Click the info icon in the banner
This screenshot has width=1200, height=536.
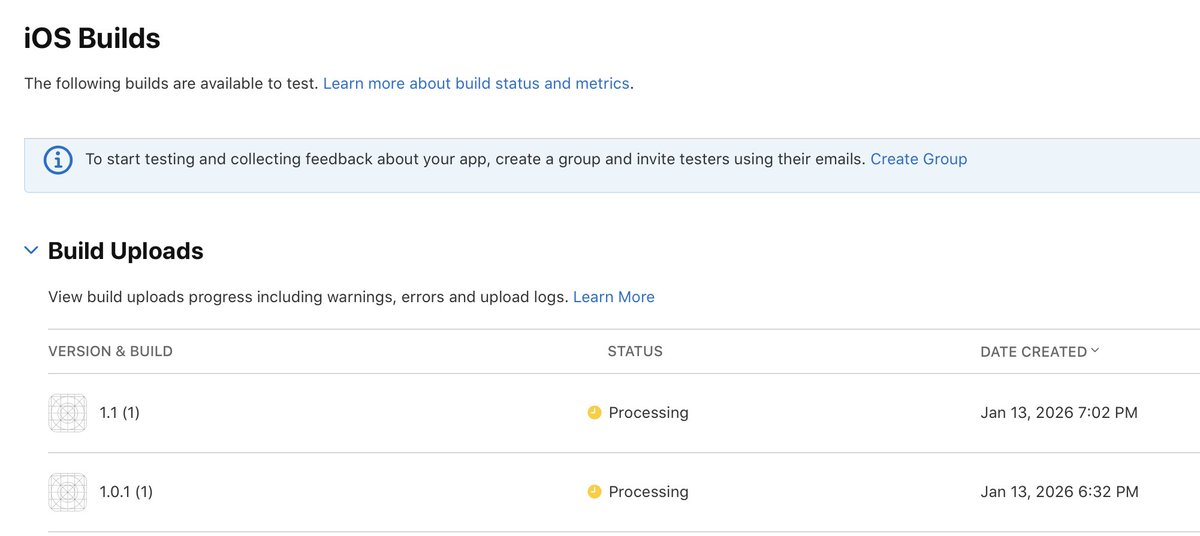[59, 160]
